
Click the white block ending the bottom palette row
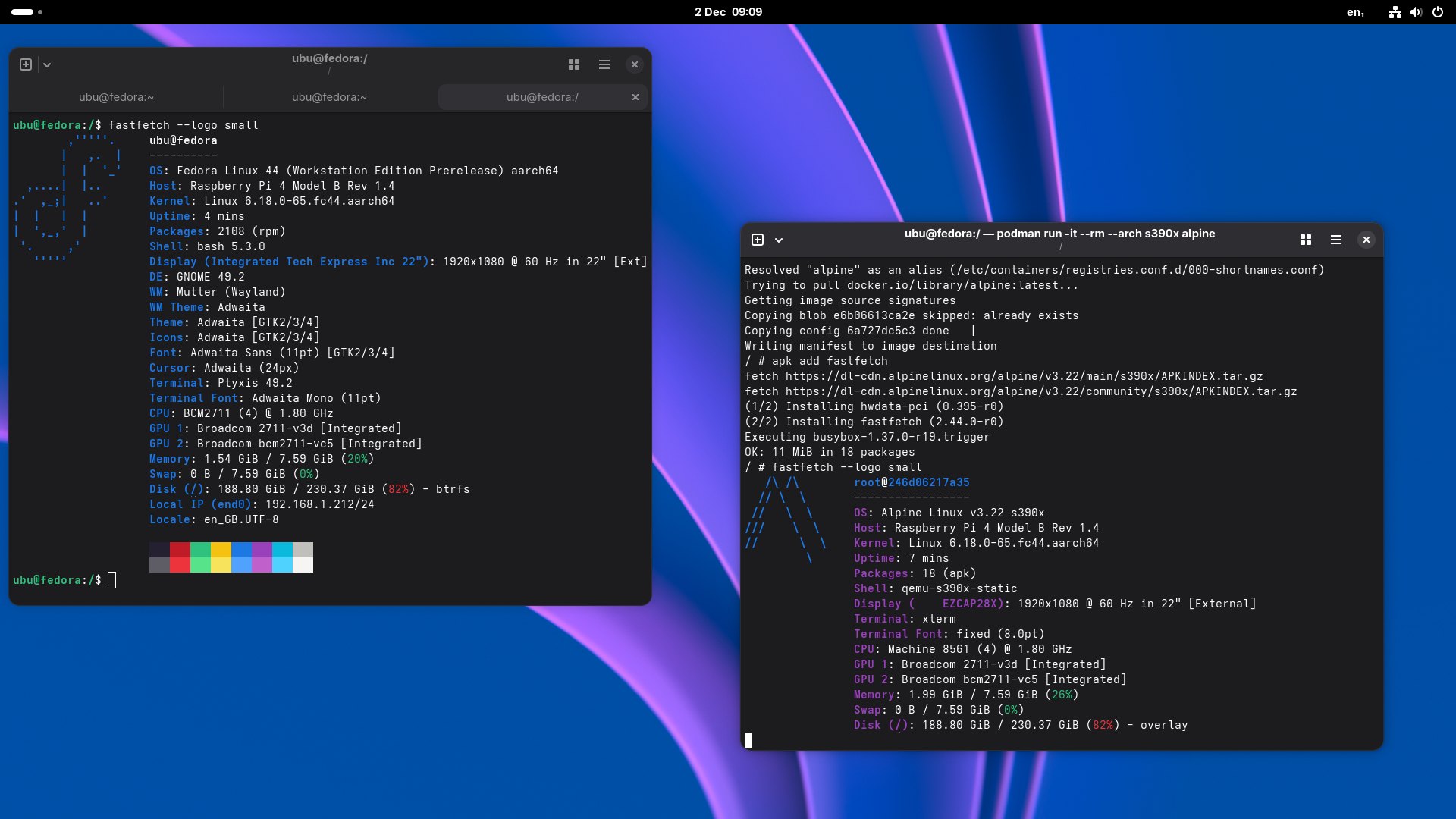[303, 565]
